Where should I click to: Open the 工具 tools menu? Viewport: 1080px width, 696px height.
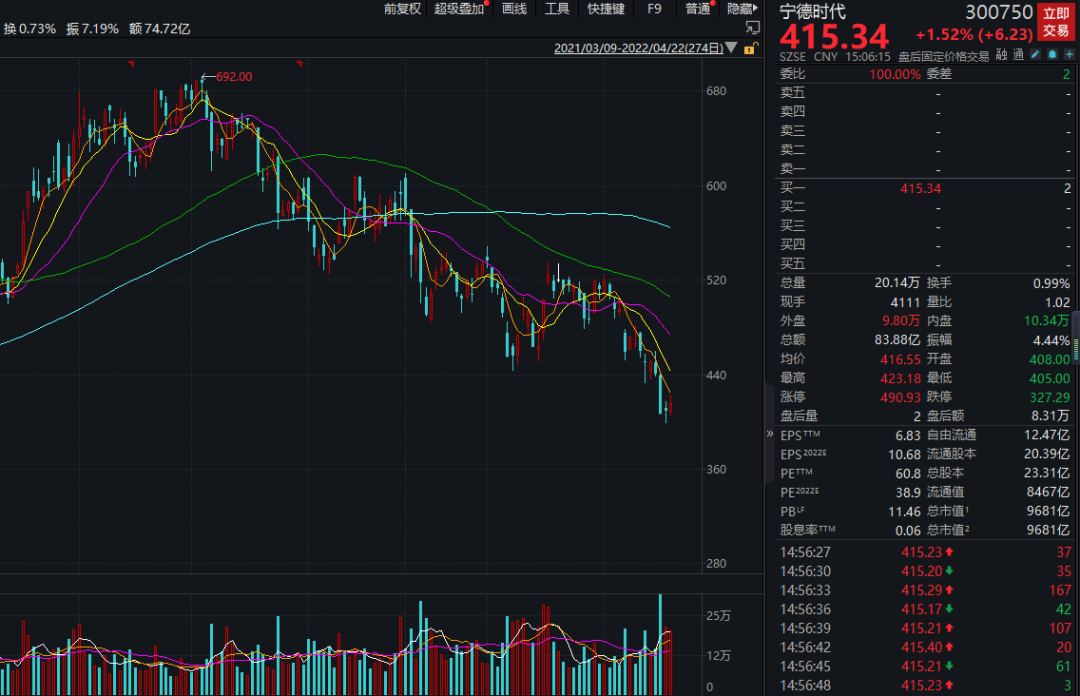(557, 9)
